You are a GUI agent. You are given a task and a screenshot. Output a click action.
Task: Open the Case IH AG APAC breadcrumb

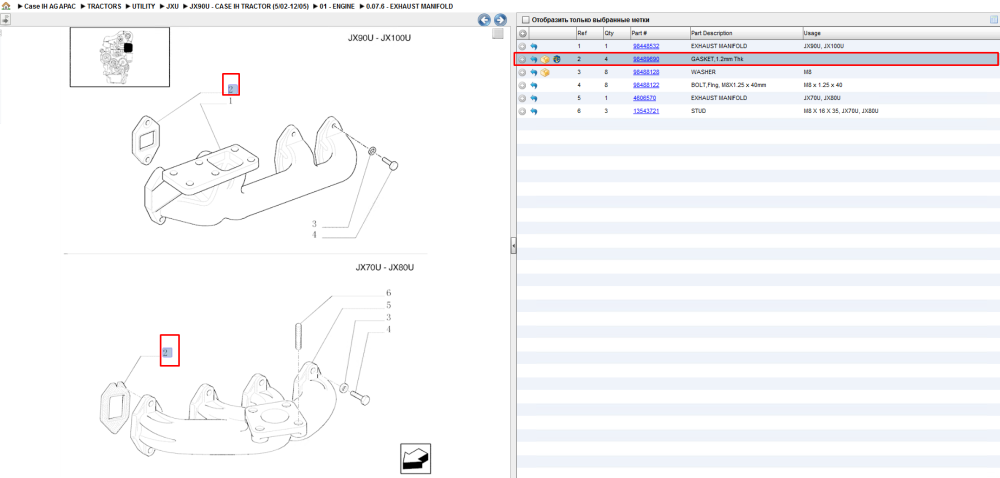click(x=49, y=6)
